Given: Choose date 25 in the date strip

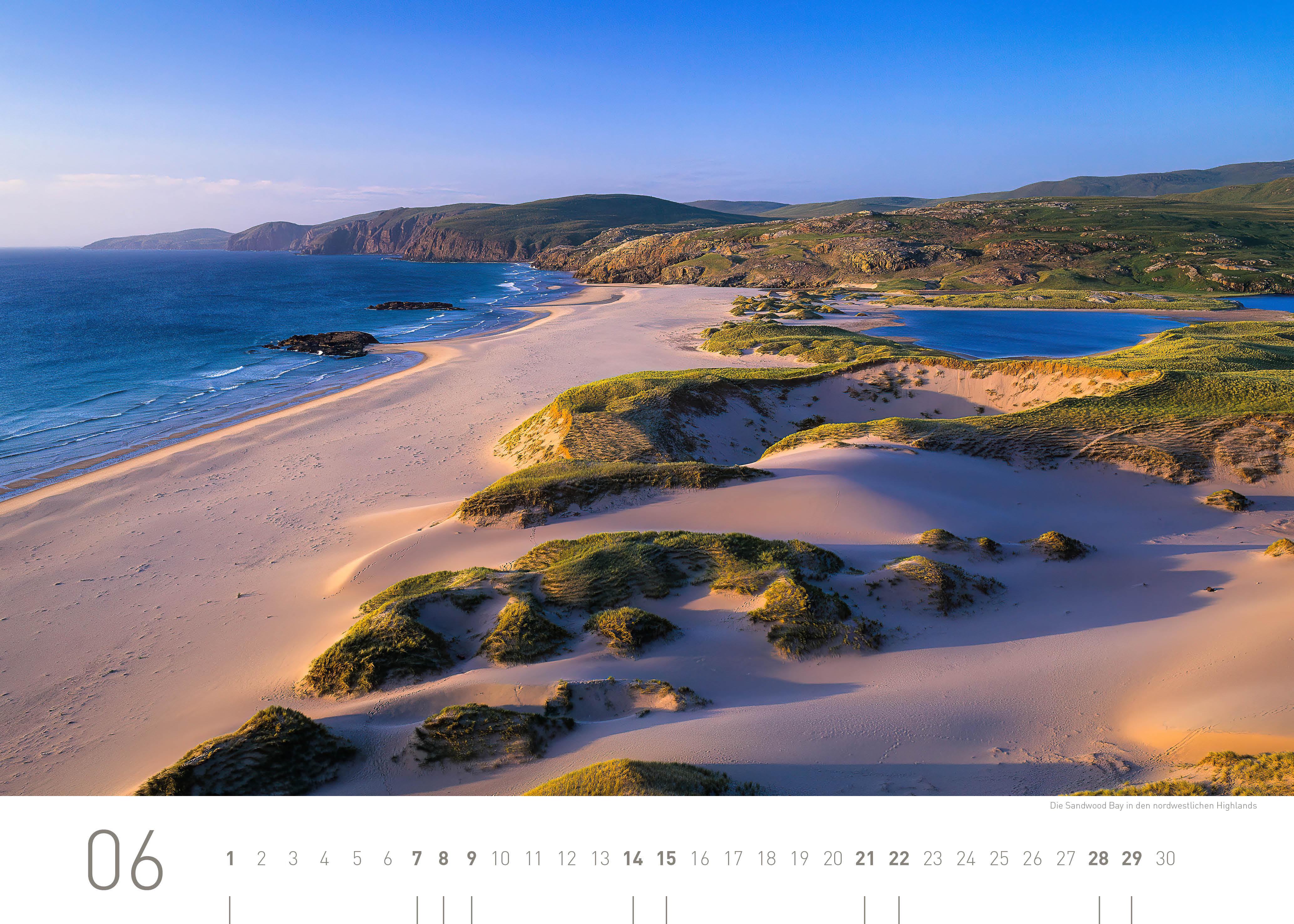Looking at the screenshot, I should pos(999,858).
